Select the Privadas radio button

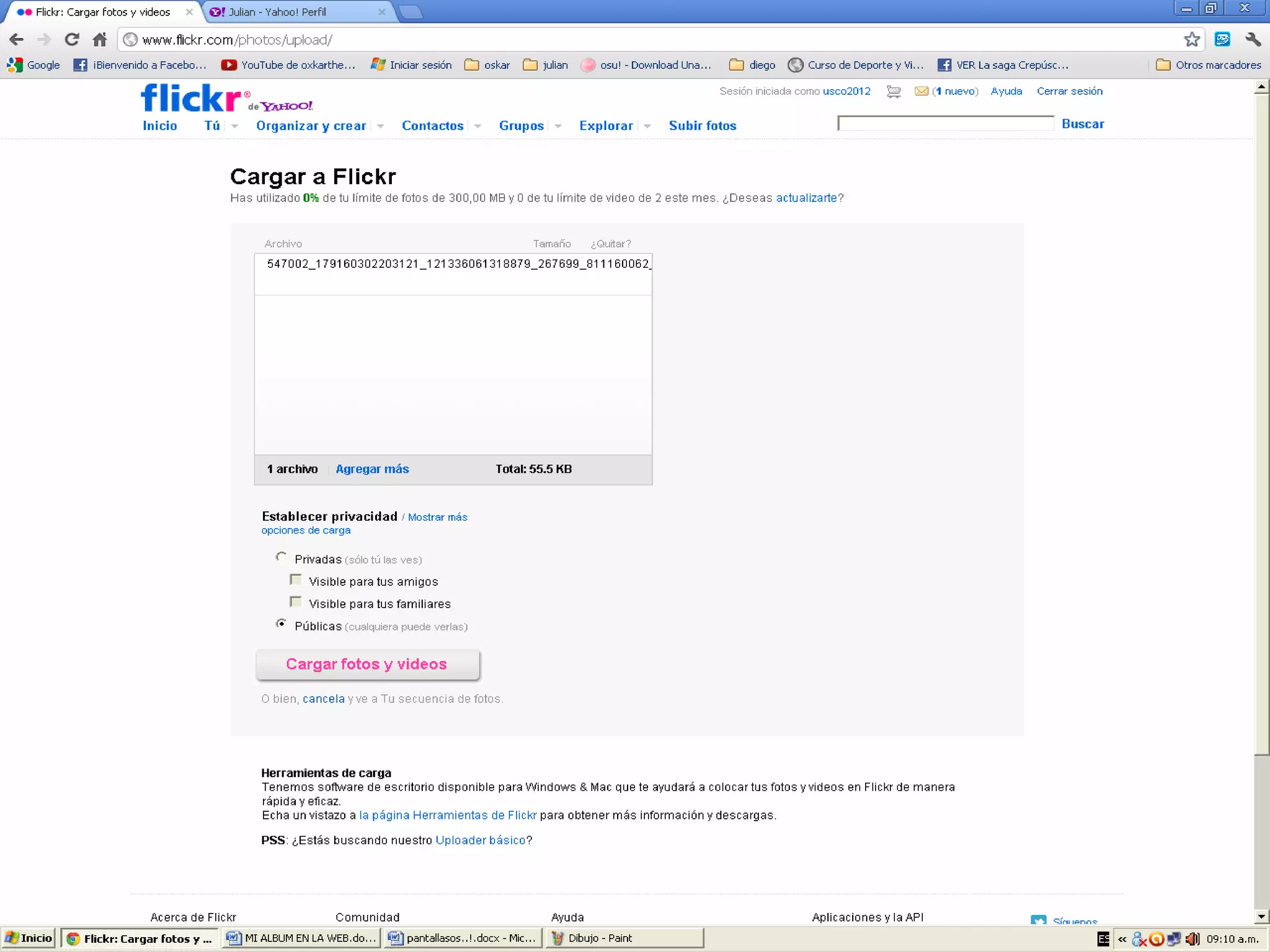[281, 557]
